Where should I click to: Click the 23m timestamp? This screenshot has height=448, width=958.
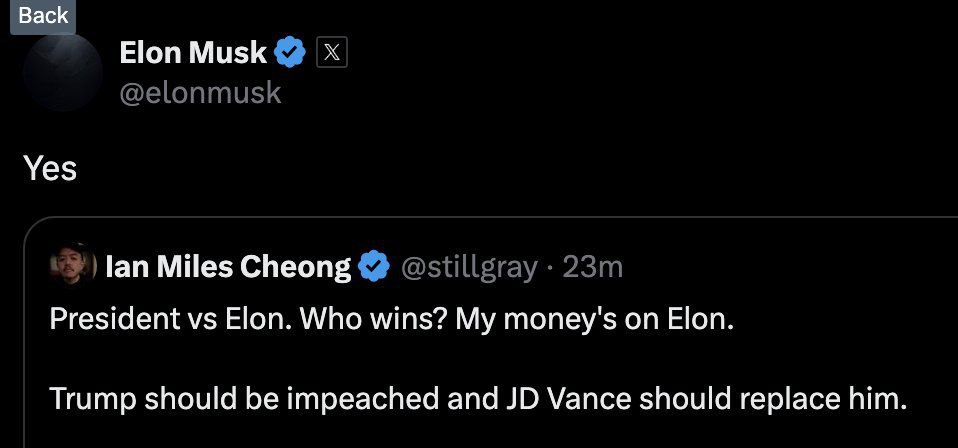[593, 267]
